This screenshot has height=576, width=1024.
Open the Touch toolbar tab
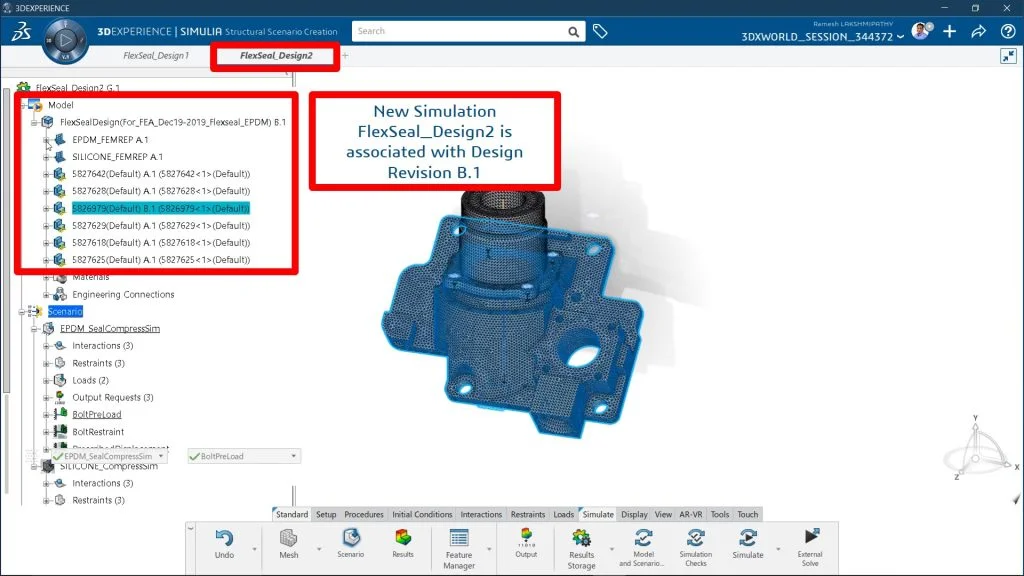click(x=748, y=515)
